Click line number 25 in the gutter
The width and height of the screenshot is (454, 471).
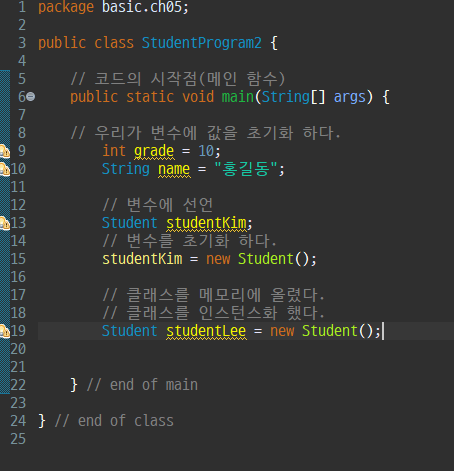18,439
